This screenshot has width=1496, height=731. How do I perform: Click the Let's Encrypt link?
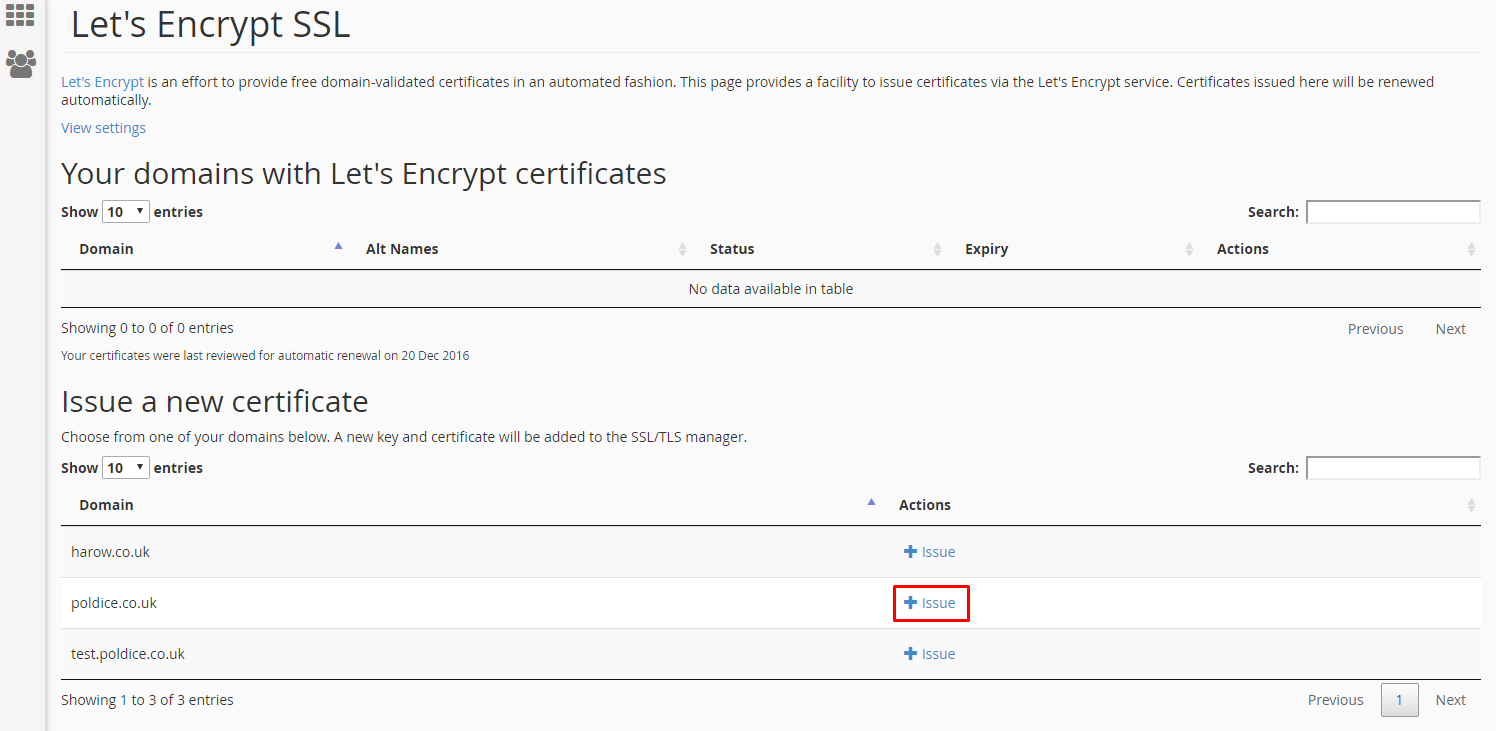point(102,82)
